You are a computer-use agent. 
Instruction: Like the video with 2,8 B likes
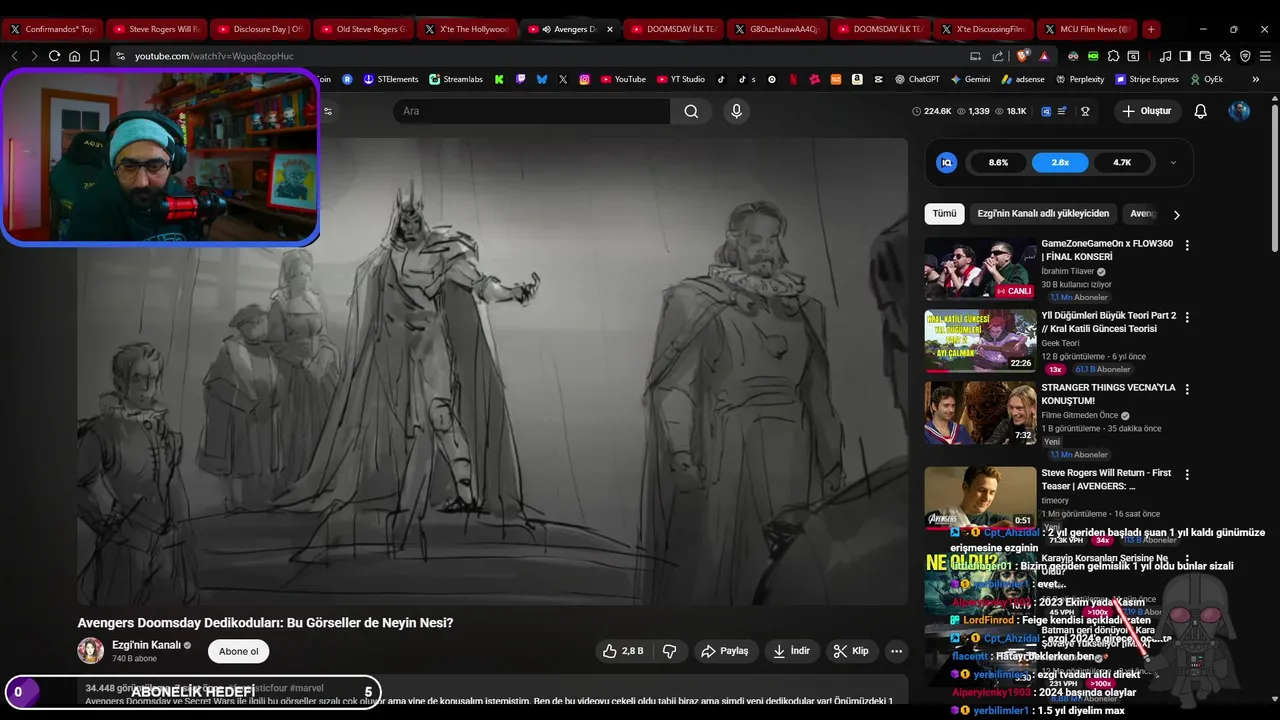tap(622, 651)
